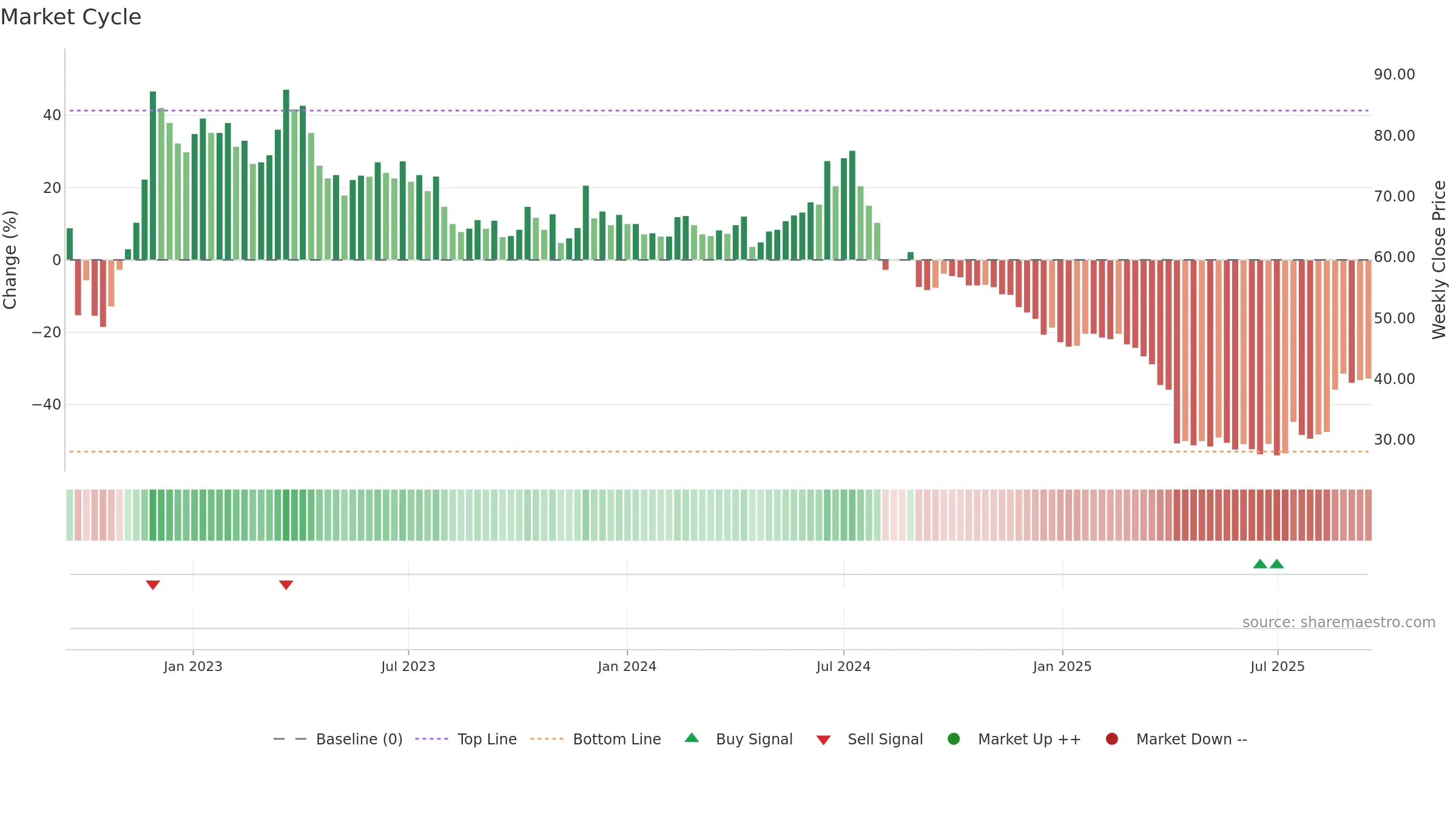Click the Change (%) axis title
The image size is (1456, 819).
[10, 260]
